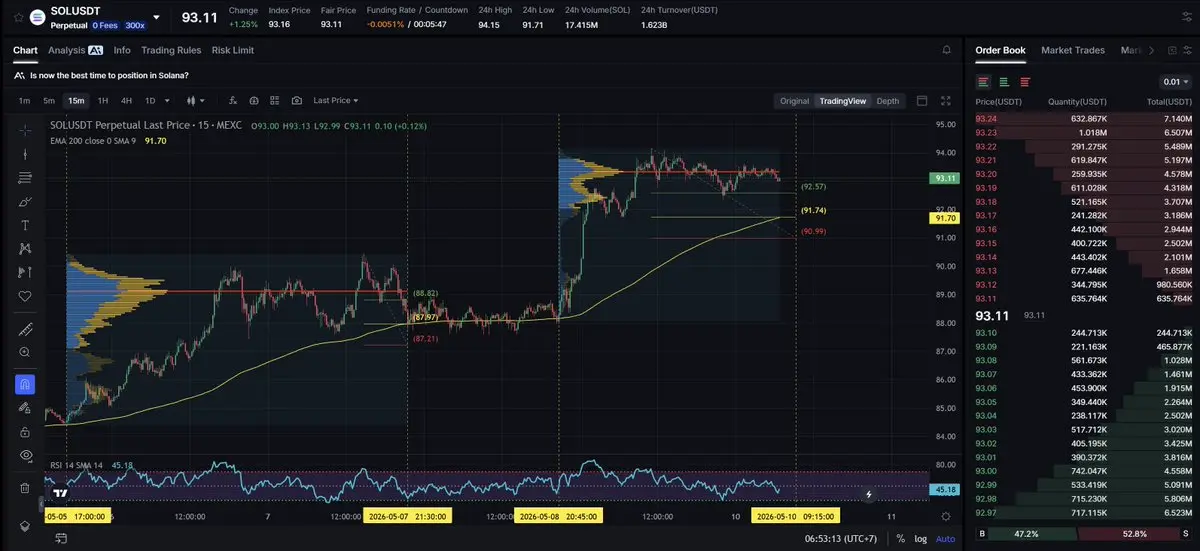Open the chart patterns tool
This screenshot has width=1200, height=551.
[x=25, y=248]
